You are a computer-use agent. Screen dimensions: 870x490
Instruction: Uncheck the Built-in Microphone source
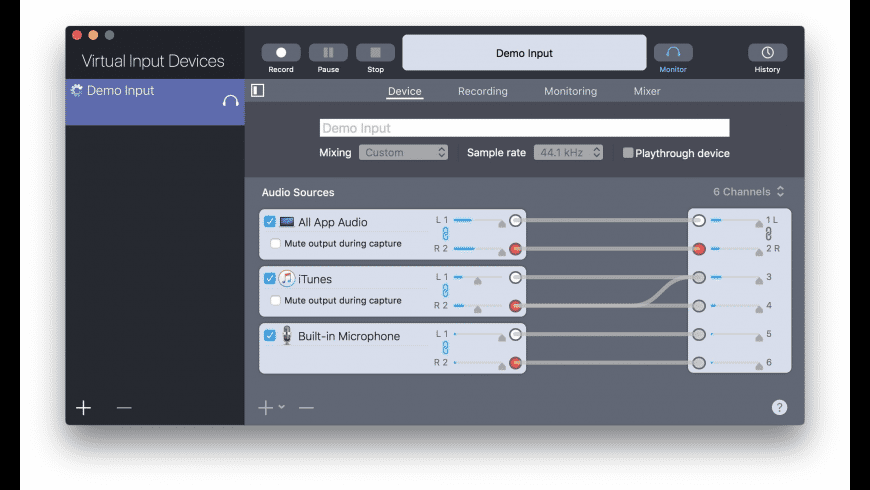270,335
